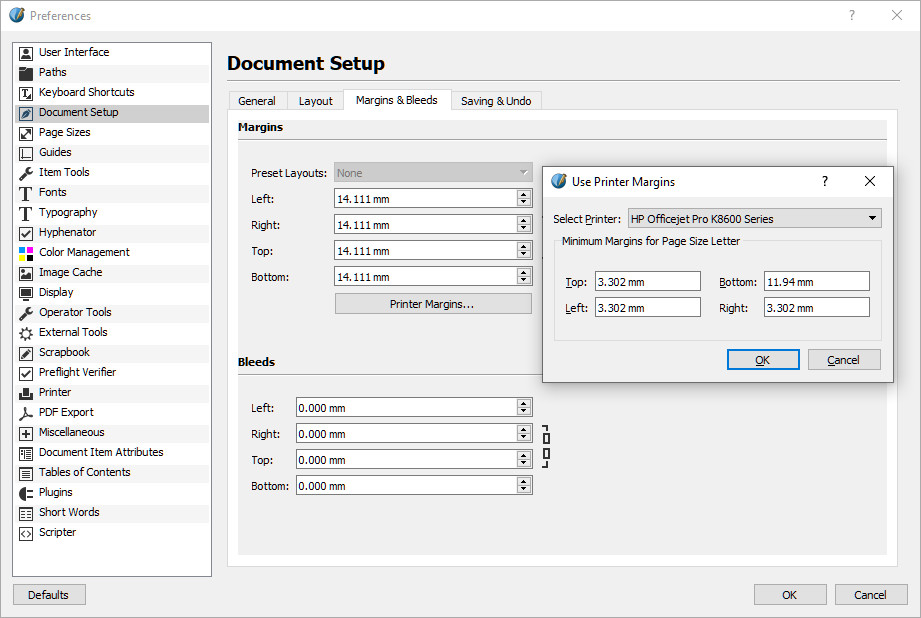Screen dimensions: 921x618
Task: Click the Defaults button
Action: coord(48,595)
